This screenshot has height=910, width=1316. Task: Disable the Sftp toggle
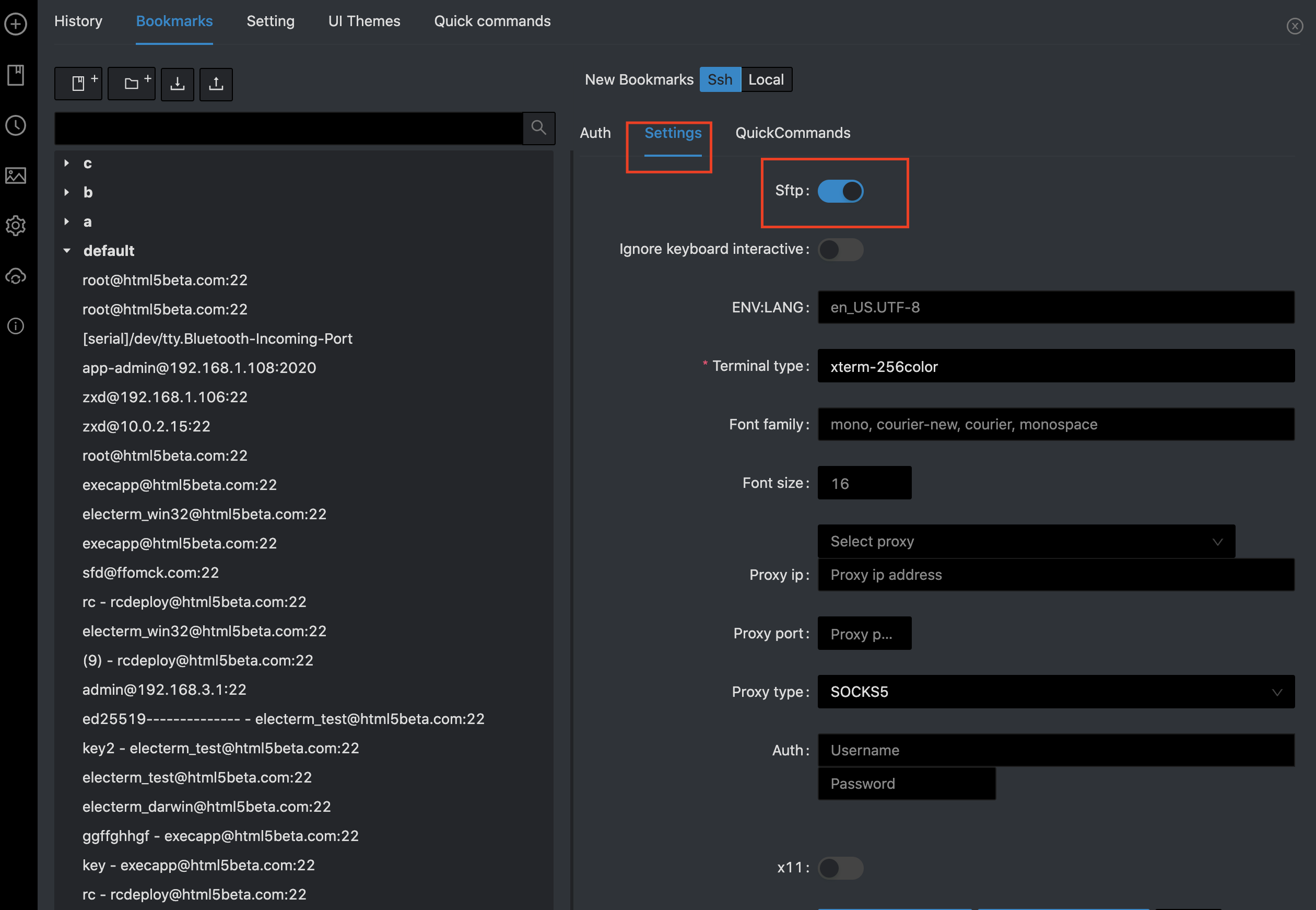[840, 191]
